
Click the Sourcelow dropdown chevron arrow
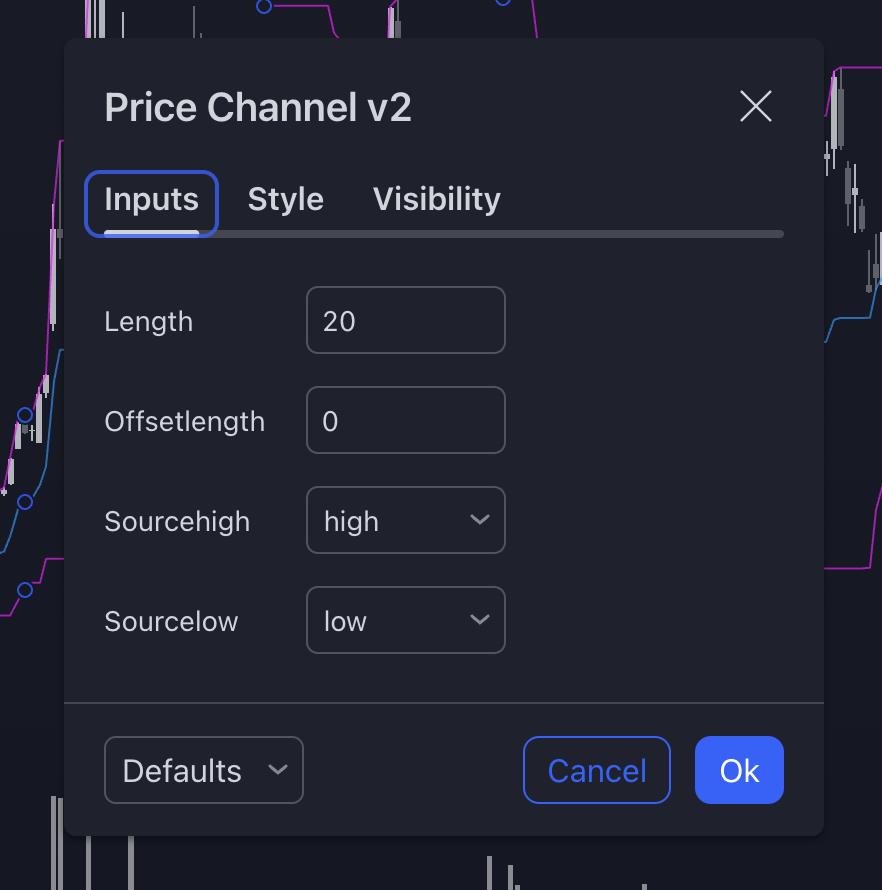(x=478, y=620)
